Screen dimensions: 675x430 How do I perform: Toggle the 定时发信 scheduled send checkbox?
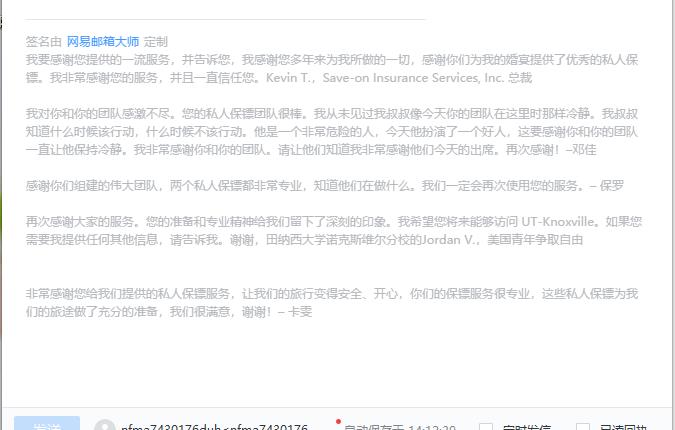pos(486,427)
